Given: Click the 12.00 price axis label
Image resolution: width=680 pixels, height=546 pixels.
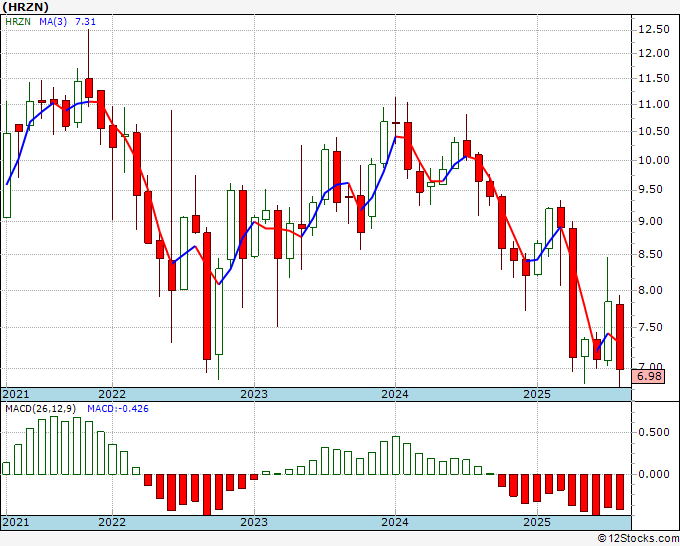Looking at the screenshot, I should [x=654, y=53].
